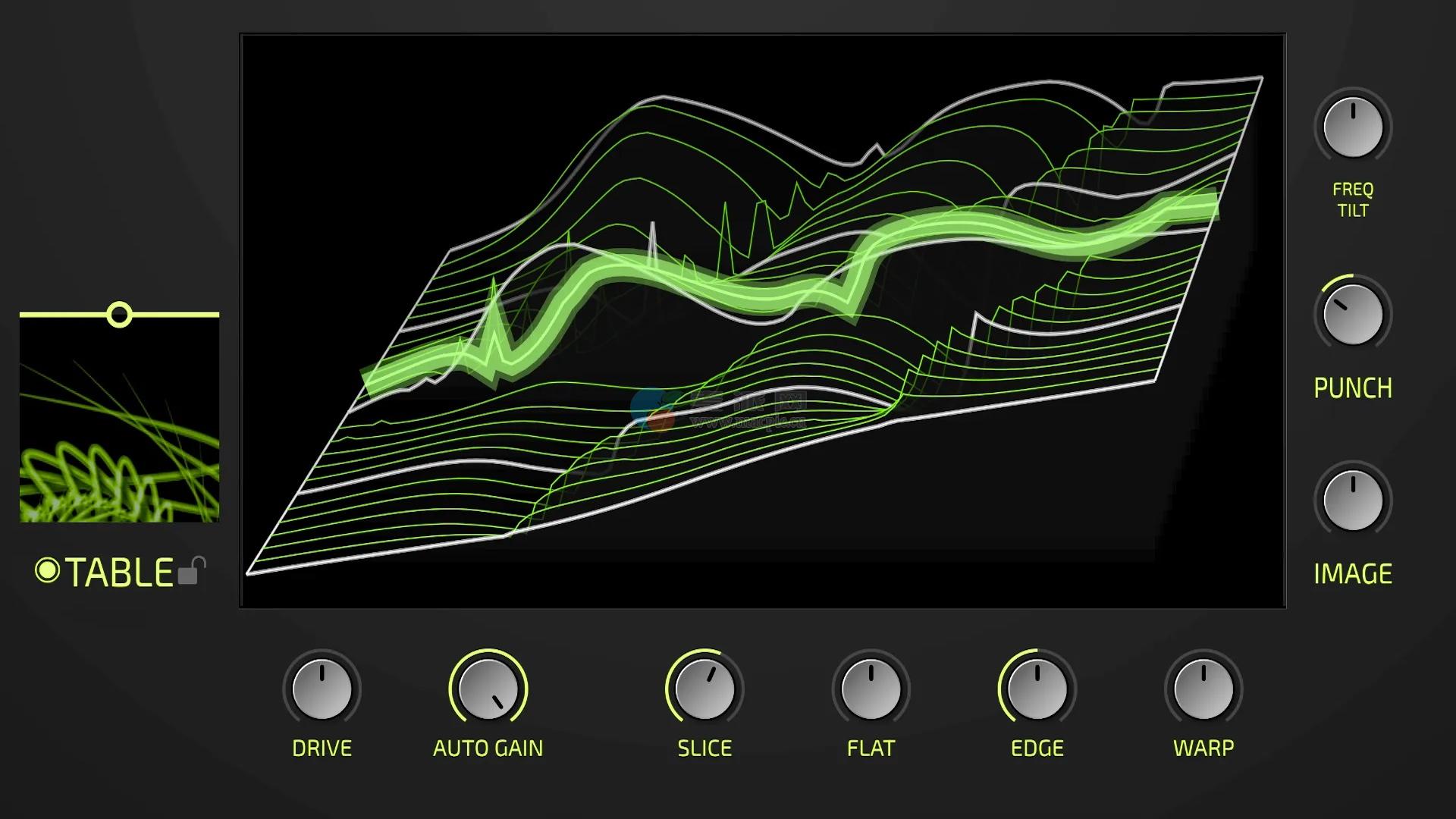Click the IMAGE label text
Image resolution: width=1456 pixels, height=819 pixels.
click(1353, 574)
